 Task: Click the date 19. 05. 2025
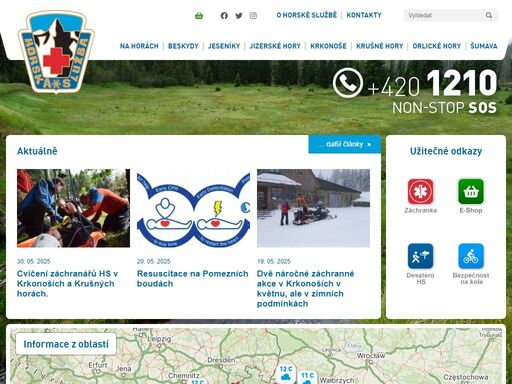274,261
